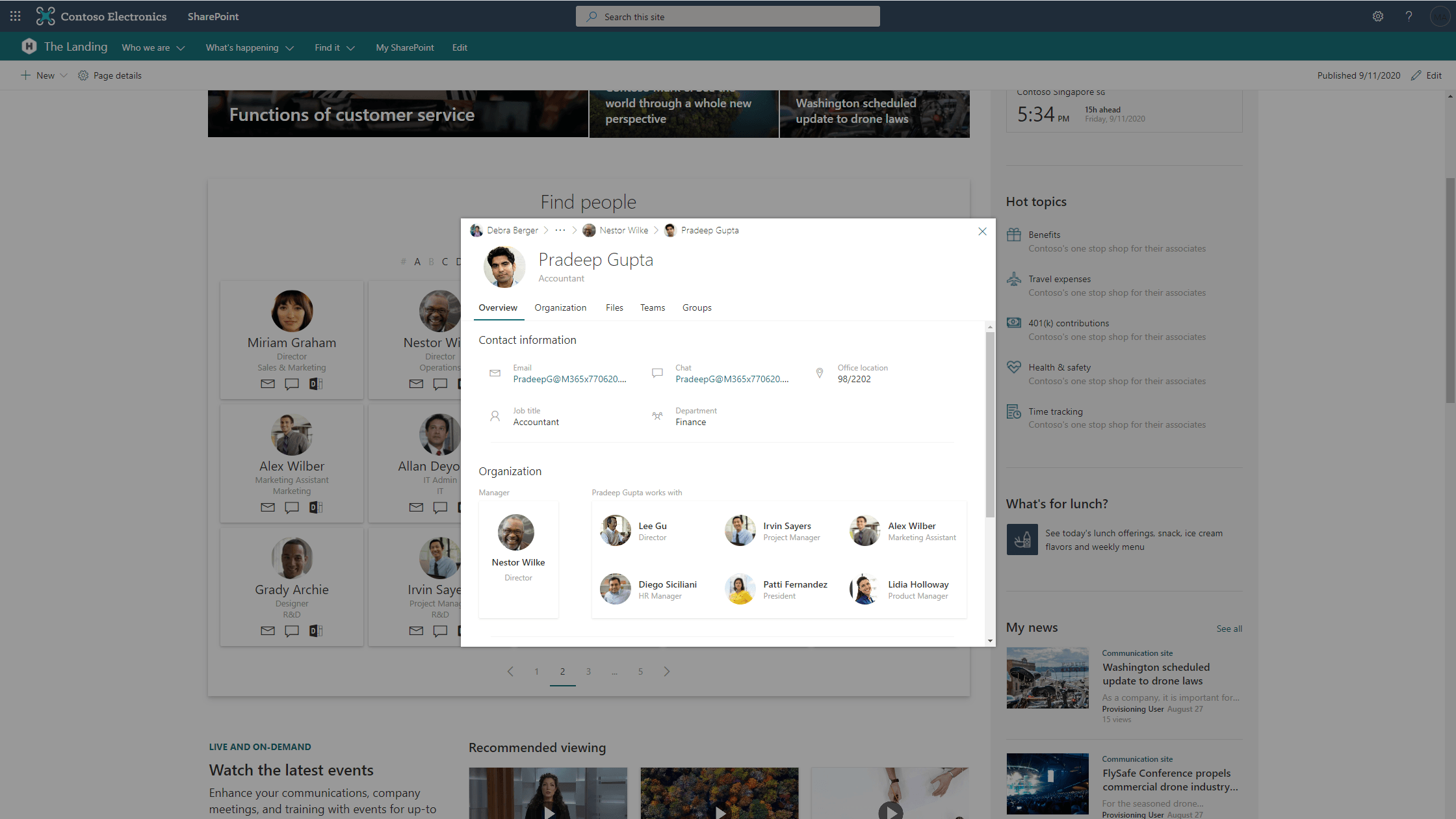This screenshot has height=819, width=1456.
Task: Click the chat bubble icon in Contact information
Action: [657, 372]
